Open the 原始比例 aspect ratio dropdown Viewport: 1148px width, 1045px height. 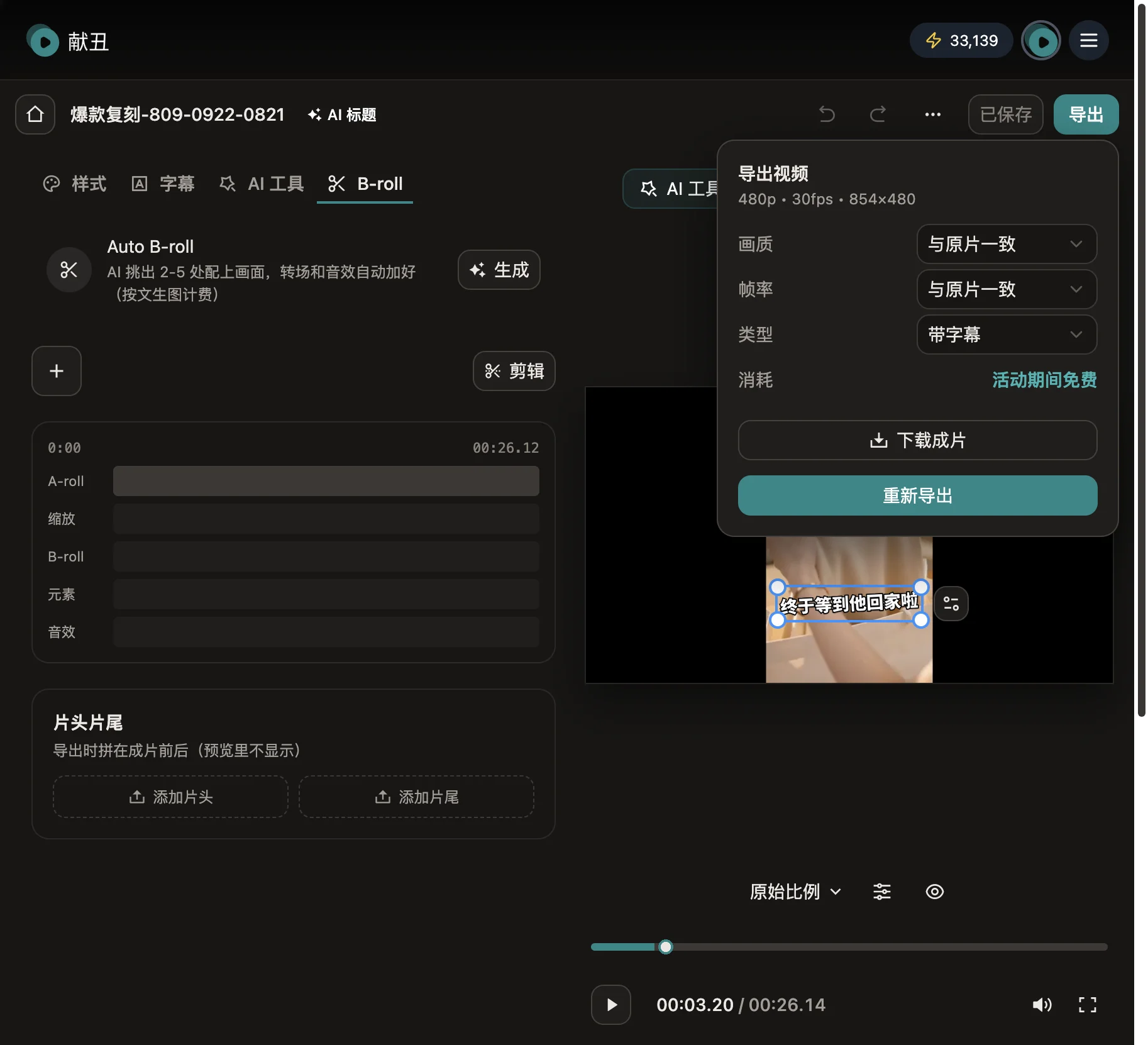795,892
